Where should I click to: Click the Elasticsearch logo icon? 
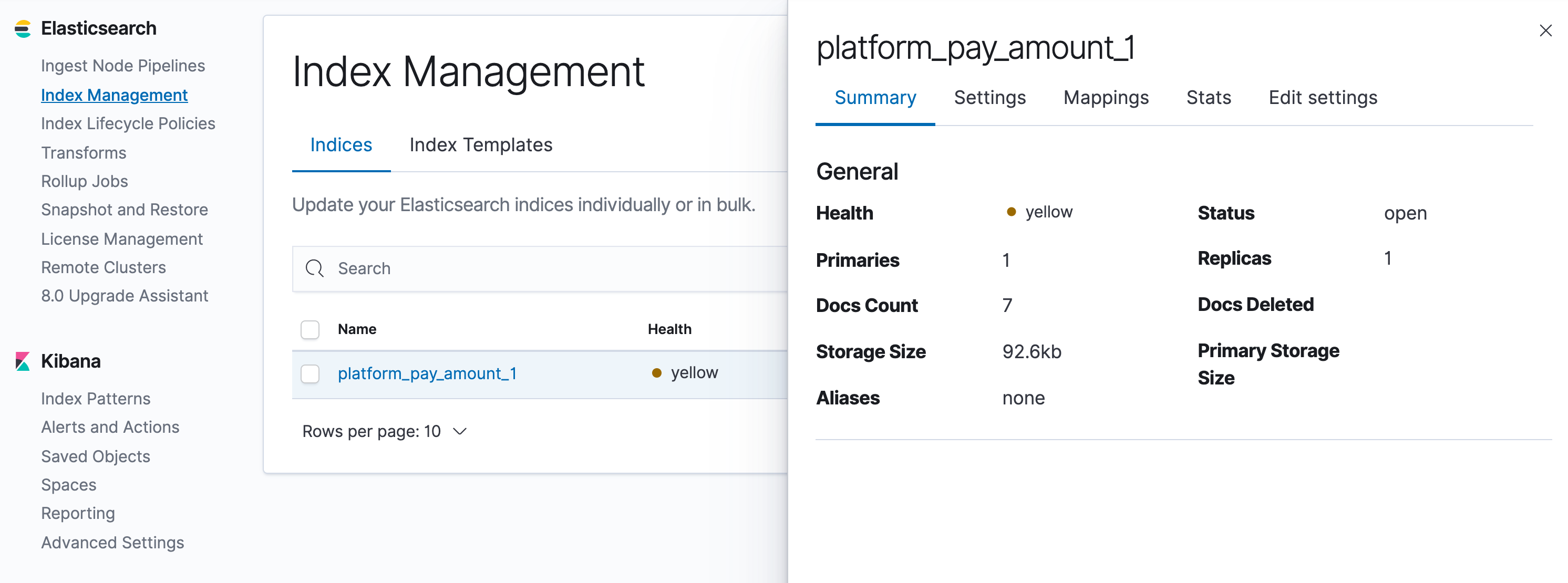[x=23, y=28]
